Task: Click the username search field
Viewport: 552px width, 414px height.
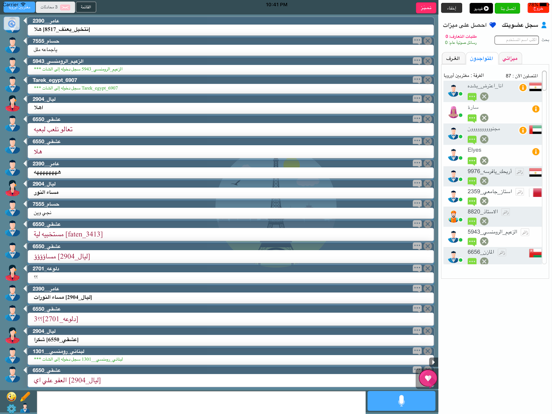Action: click(516, 40)
